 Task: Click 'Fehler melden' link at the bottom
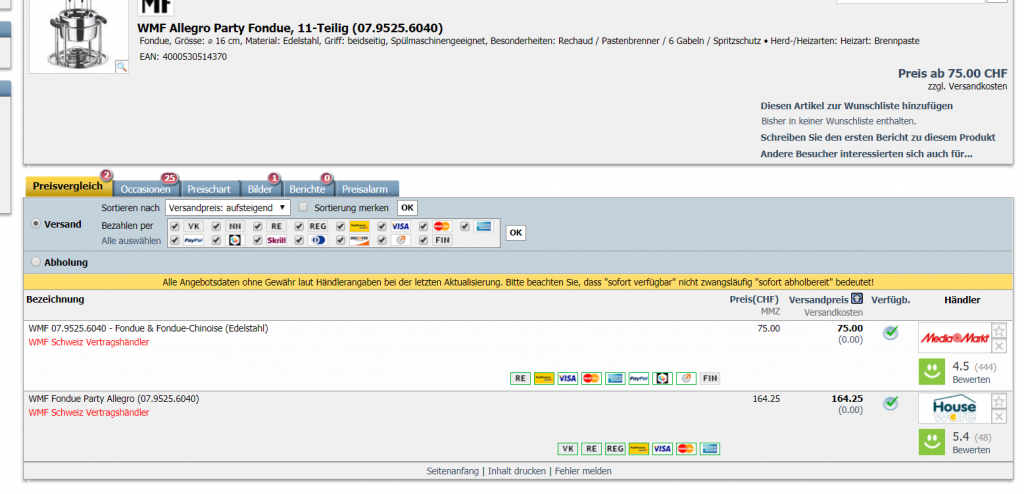583,471
